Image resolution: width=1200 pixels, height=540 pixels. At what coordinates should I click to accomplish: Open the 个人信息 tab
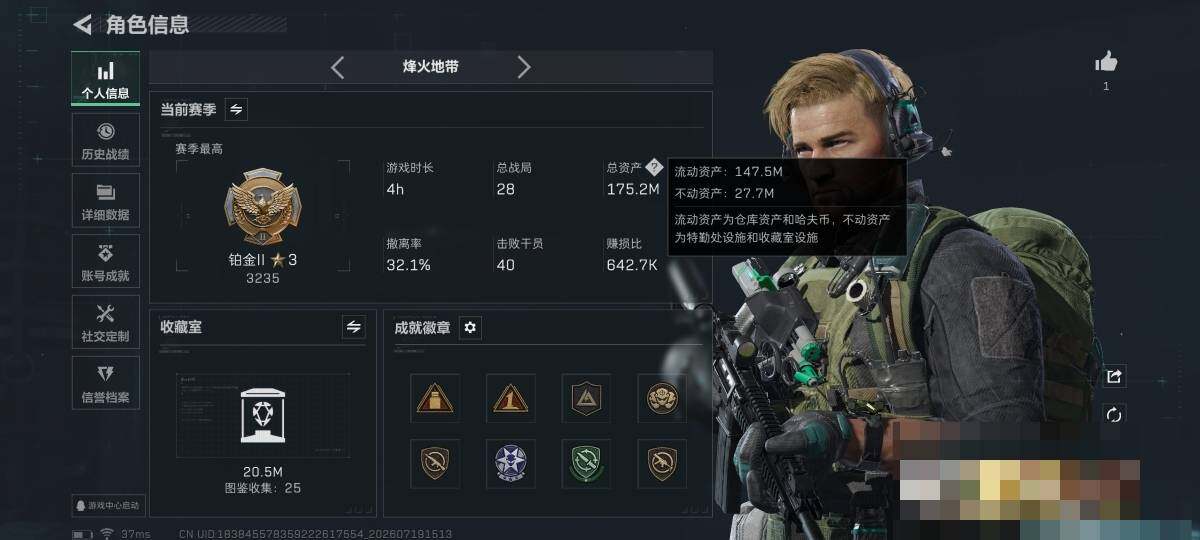coord(106,79)
